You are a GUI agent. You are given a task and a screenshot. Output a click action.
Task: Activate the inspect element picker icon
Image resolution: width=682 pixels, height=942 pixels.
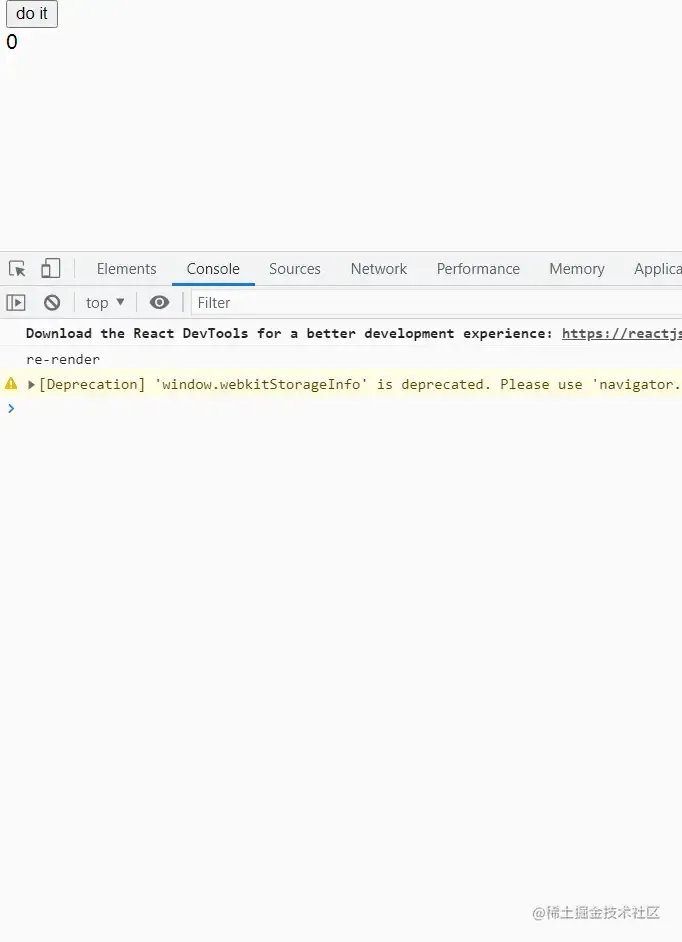pyautogui.click(x=17, y=269)
